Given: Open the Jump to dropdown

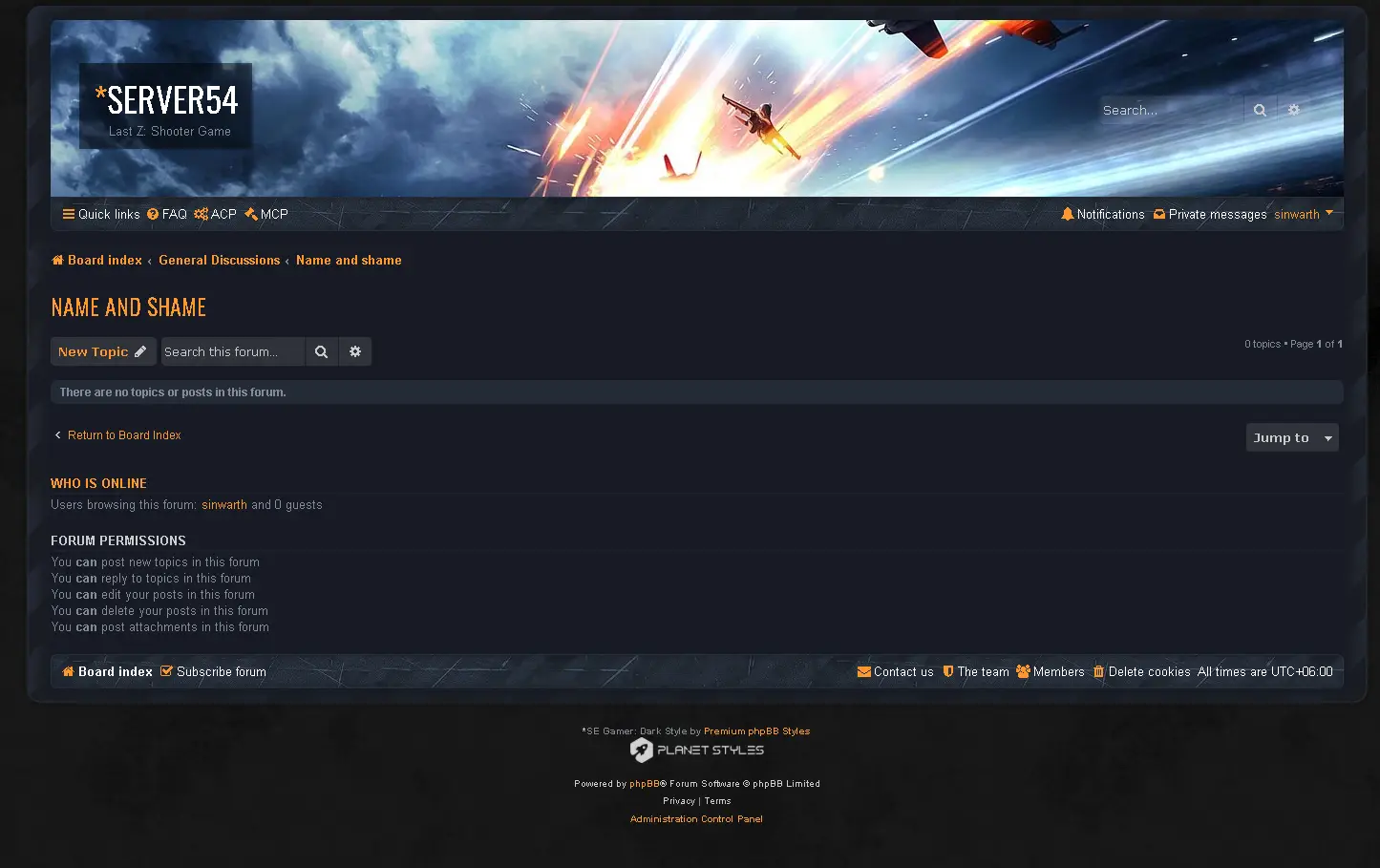Looking at the screenshot, I should pyautogui.click(x=1292, y=437).
